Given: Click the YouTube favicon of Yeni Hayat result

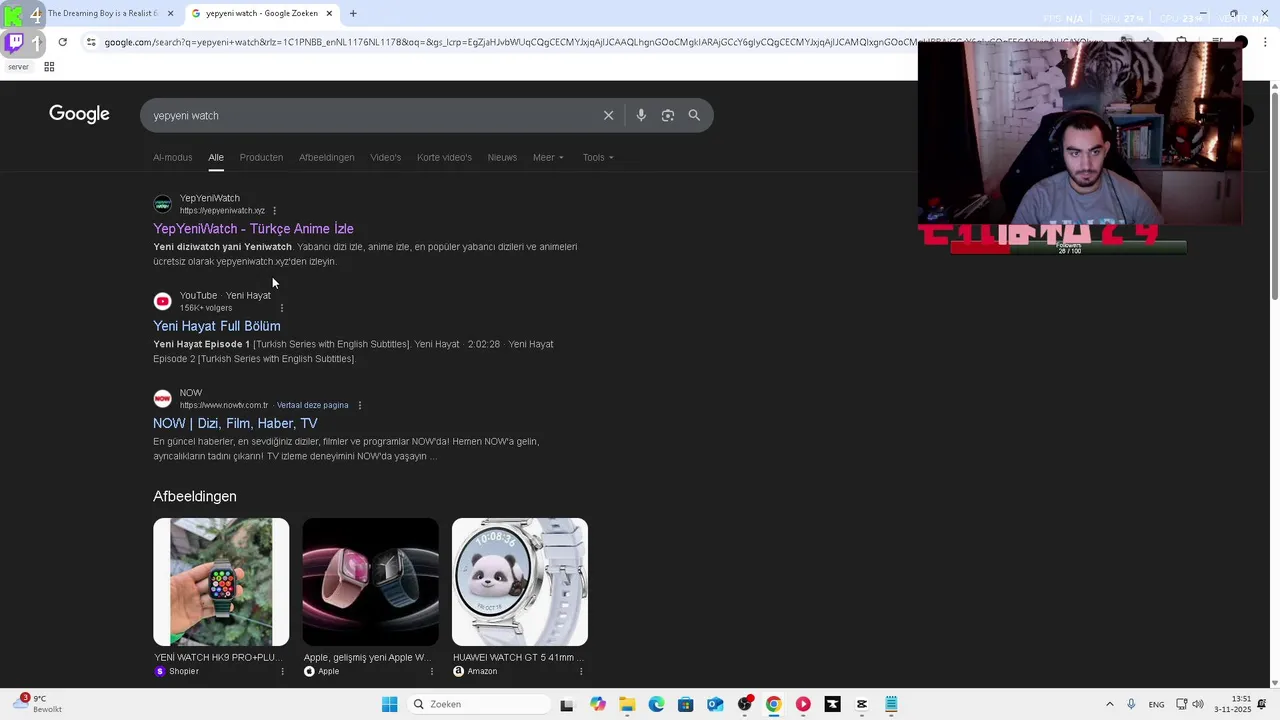Looking at the screenshot, I should pos(162,301).
